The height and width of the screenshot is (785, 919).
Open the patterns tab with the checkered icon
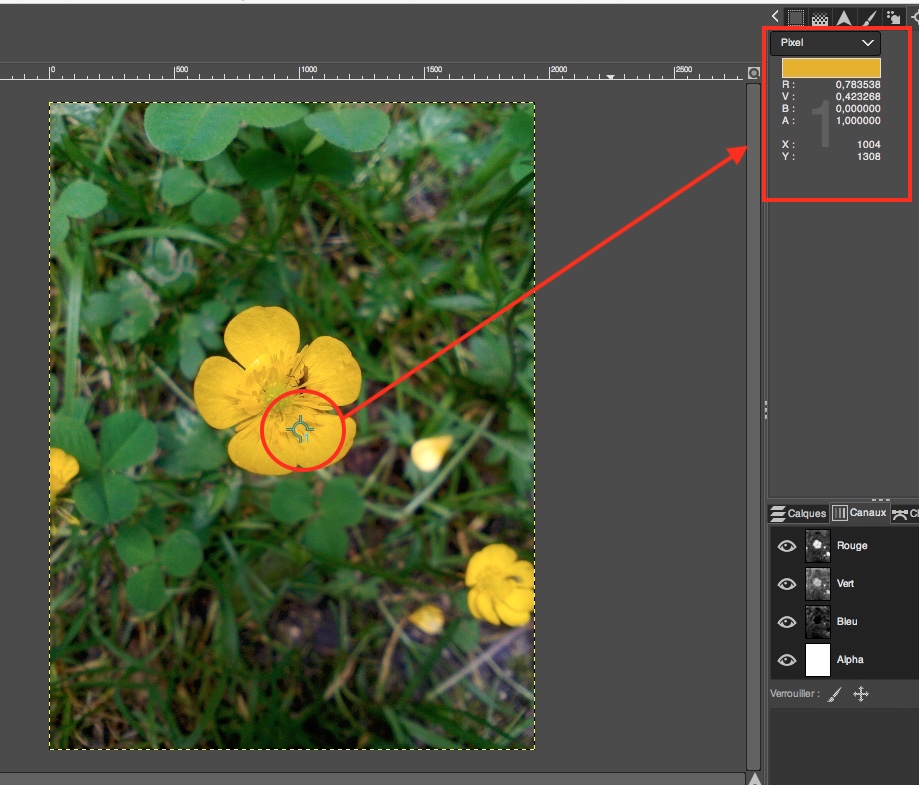click(x=820, y=17)
